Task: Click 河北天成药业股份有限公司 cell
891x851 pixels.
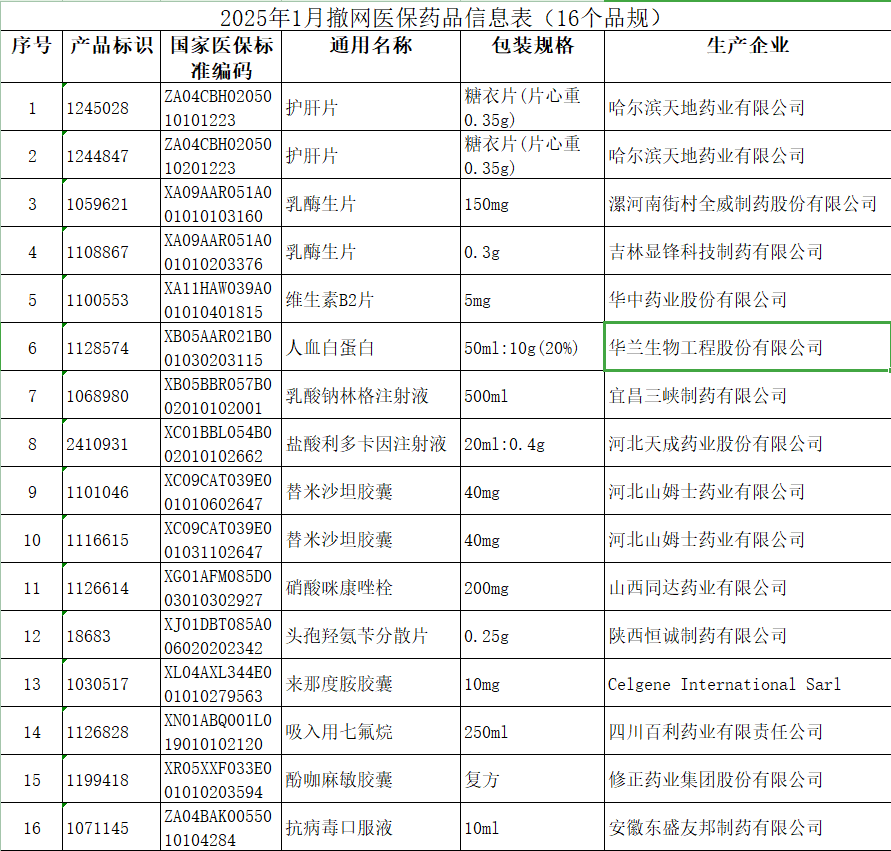Action: (x=748, y=444)
